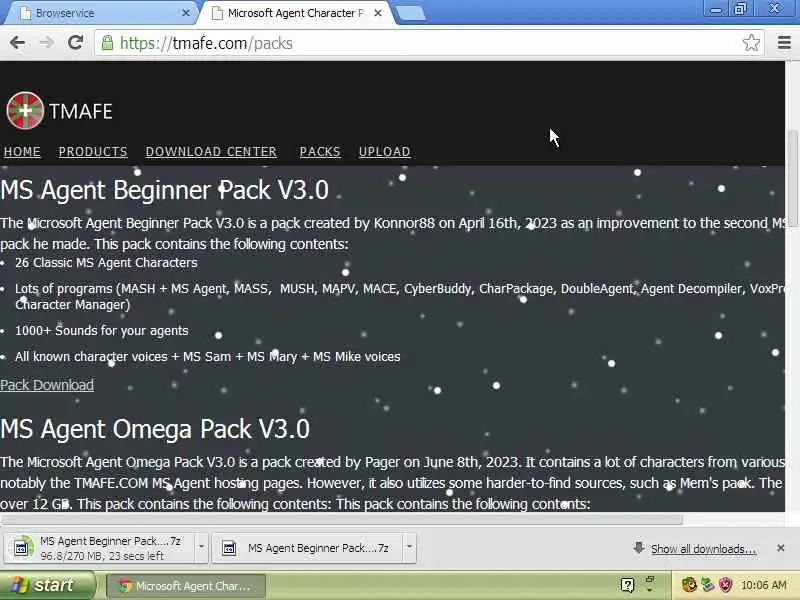Click the MS Agent Beginner Pack V3.0 heading

click(164, 190)
